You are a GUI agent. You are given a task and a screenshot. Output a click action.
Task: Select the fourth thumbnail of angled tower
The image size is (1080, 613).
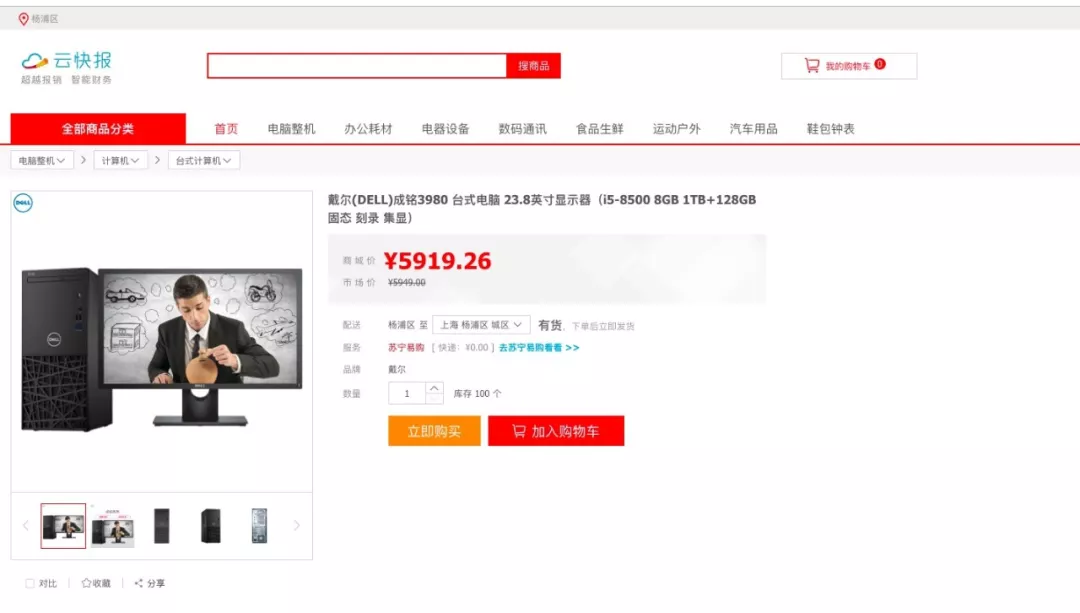211,526
